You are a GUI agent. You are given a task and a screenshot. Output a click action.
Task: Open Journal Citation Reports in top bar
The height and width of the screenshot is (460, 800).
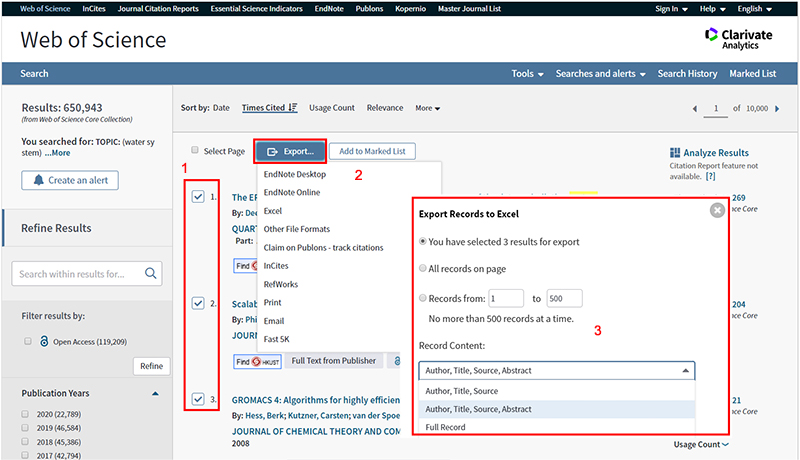[158, 9]
